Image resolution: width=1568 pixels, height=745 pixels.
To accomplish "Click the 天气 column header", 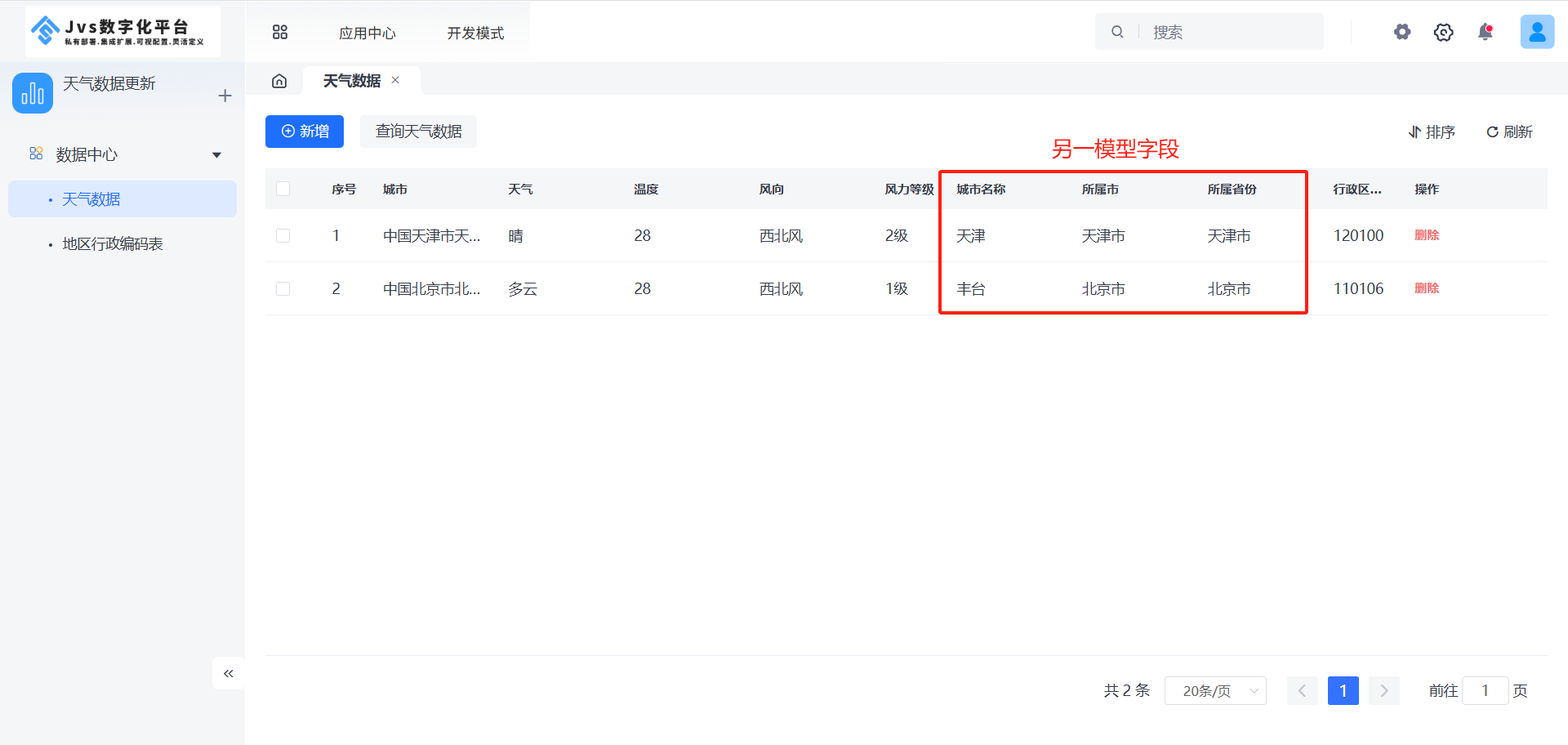I will click(x=520, y=189).
